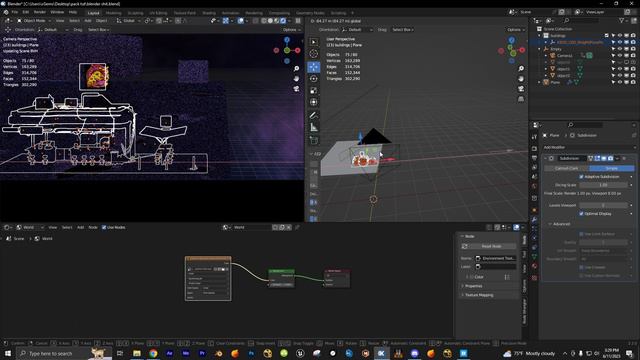Screen dimensions: 640x360
Task: Uncheck Adaptive Subdivision checkbox
Action: pos(581,177)
